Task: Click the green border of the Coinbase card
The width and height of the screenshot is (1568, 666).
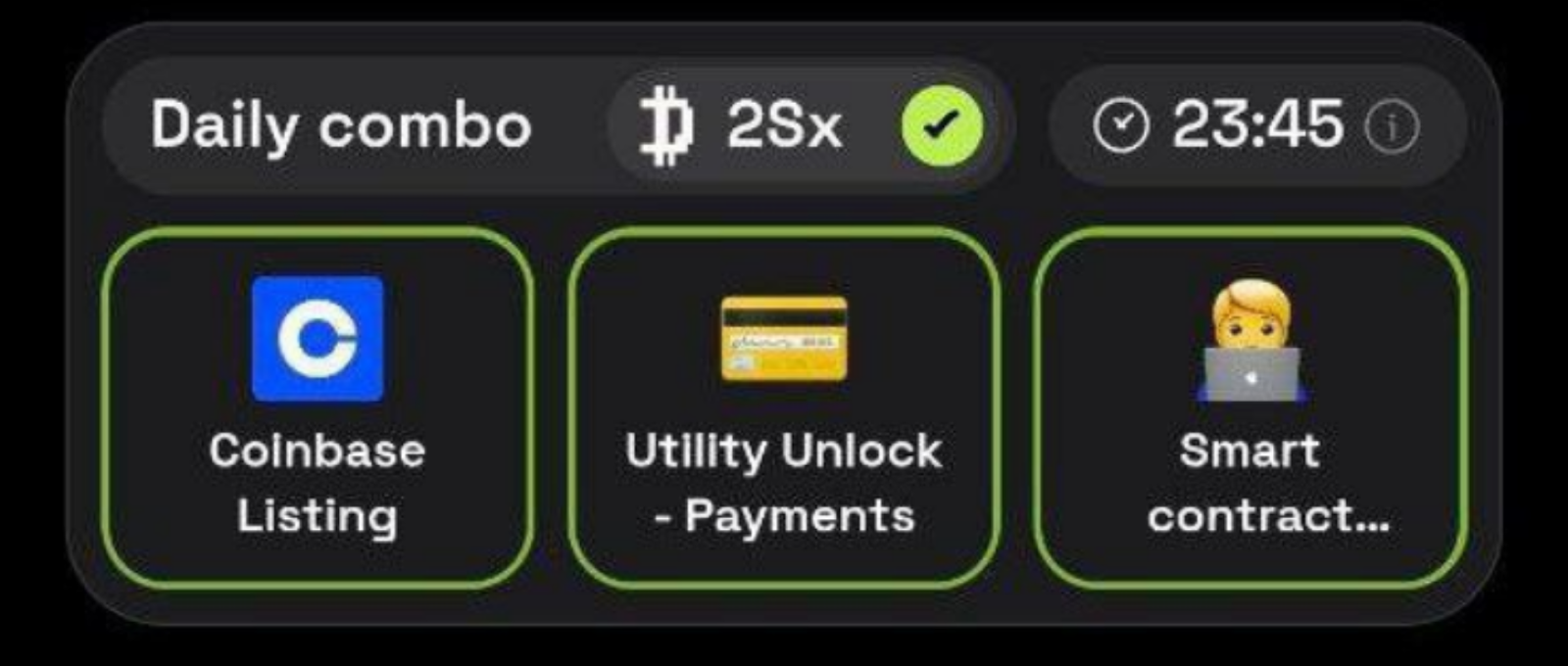Action: 105,407
